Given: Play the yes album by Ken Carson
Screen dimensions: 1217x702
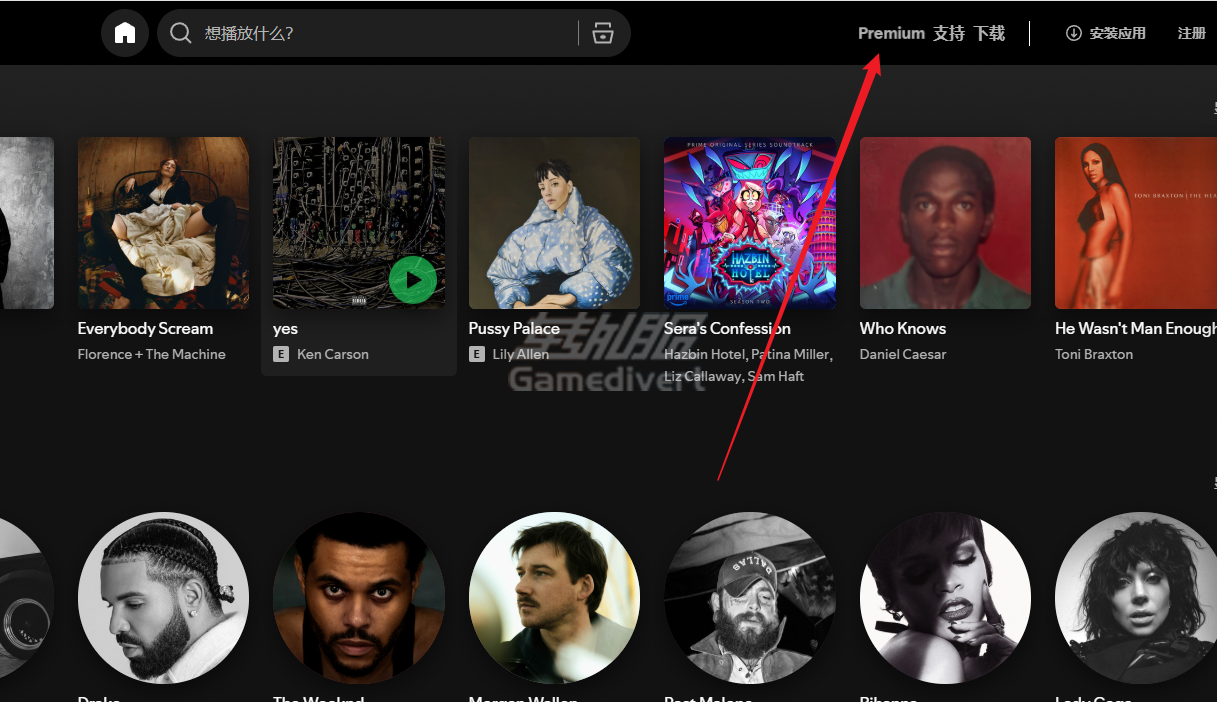Looking at the screenshot, I should 413,280.
